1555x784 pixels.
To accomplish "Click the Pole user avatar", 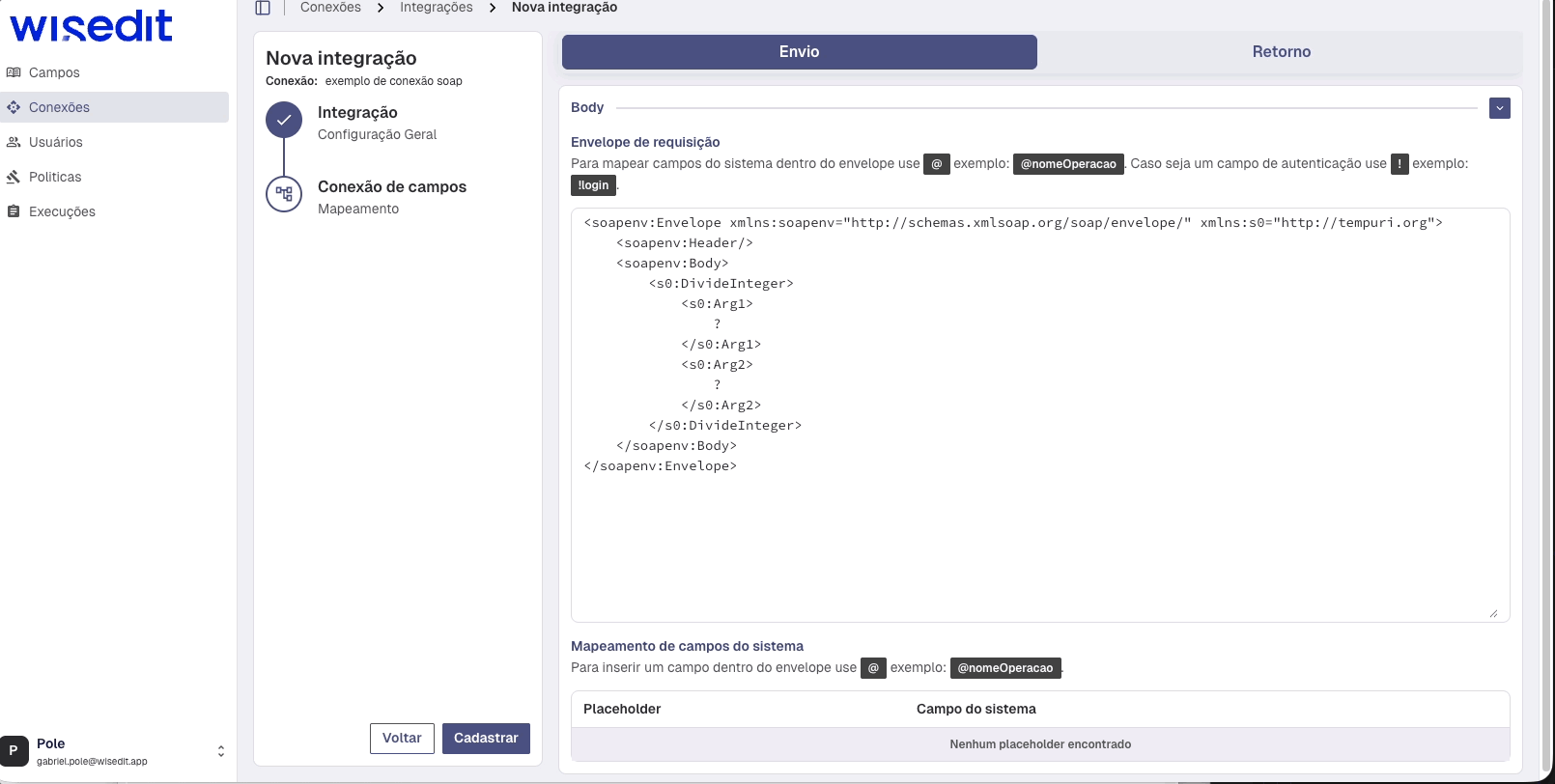I will coord(14,750).
